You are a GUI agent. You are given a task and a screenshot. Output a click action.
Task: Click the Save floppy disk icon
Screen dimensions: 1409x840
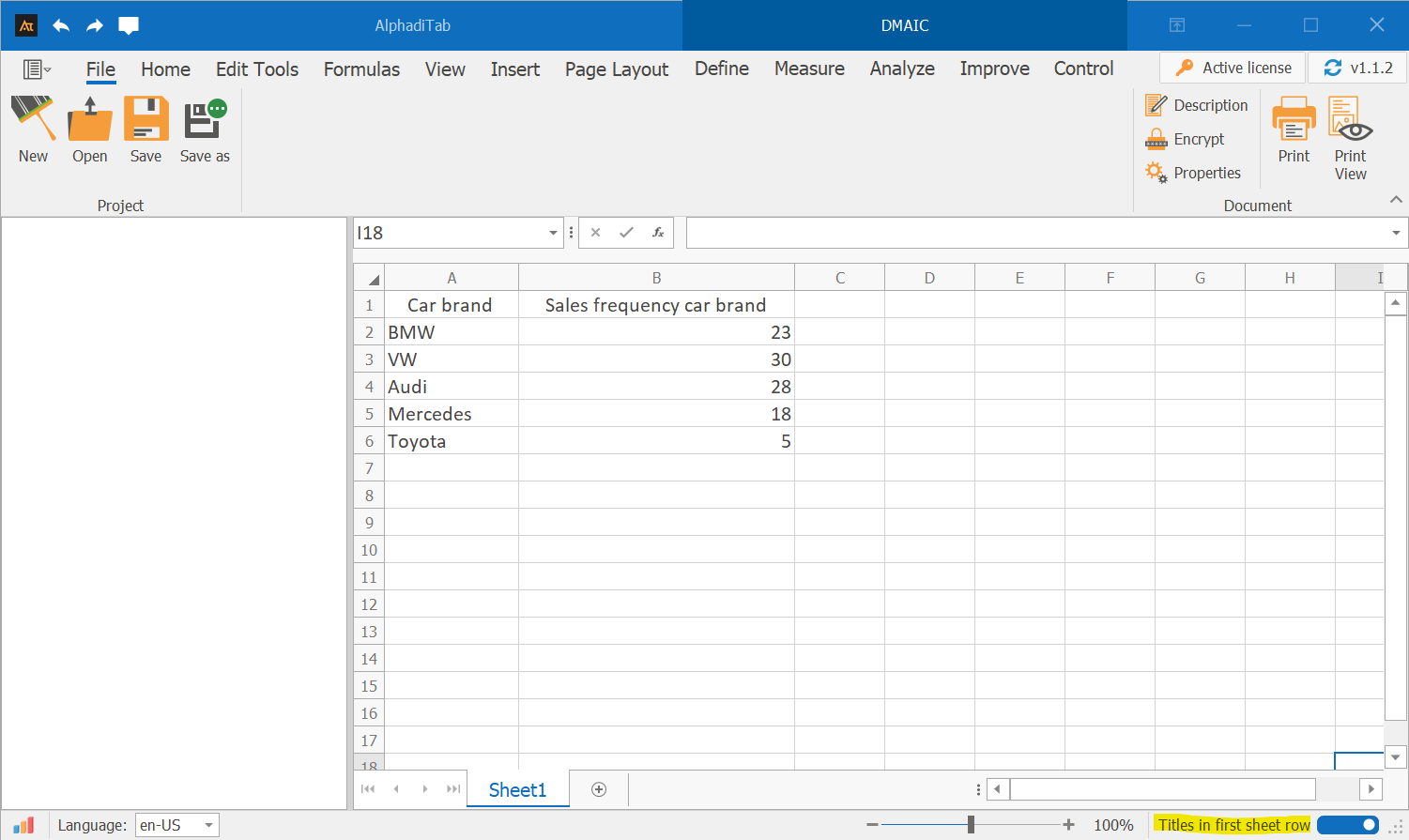[145, 120]
